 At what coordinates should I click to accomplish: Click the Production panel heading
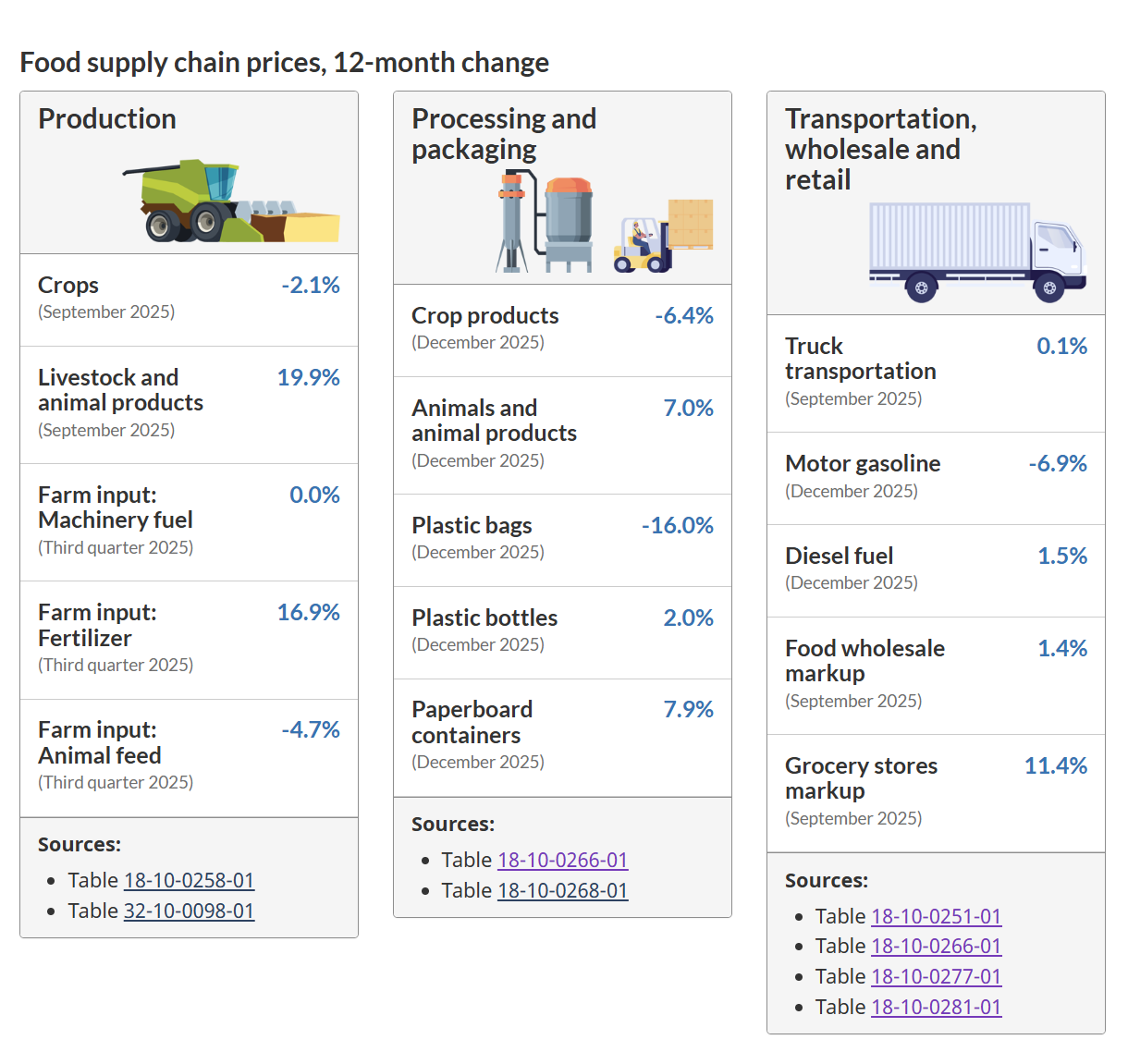pos(107,119)
